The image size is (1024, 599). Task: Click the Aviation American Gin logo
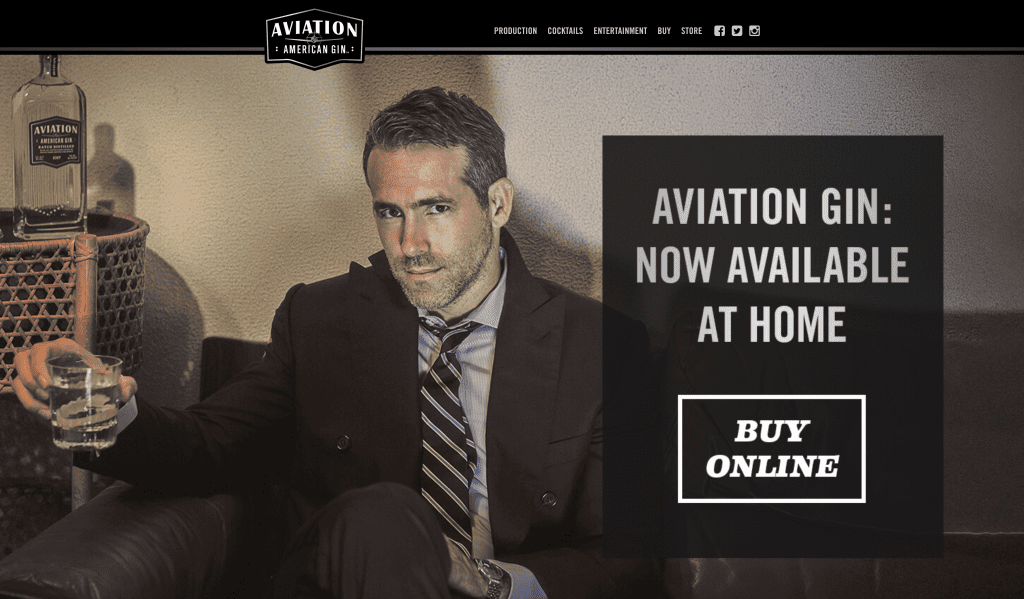314,39
